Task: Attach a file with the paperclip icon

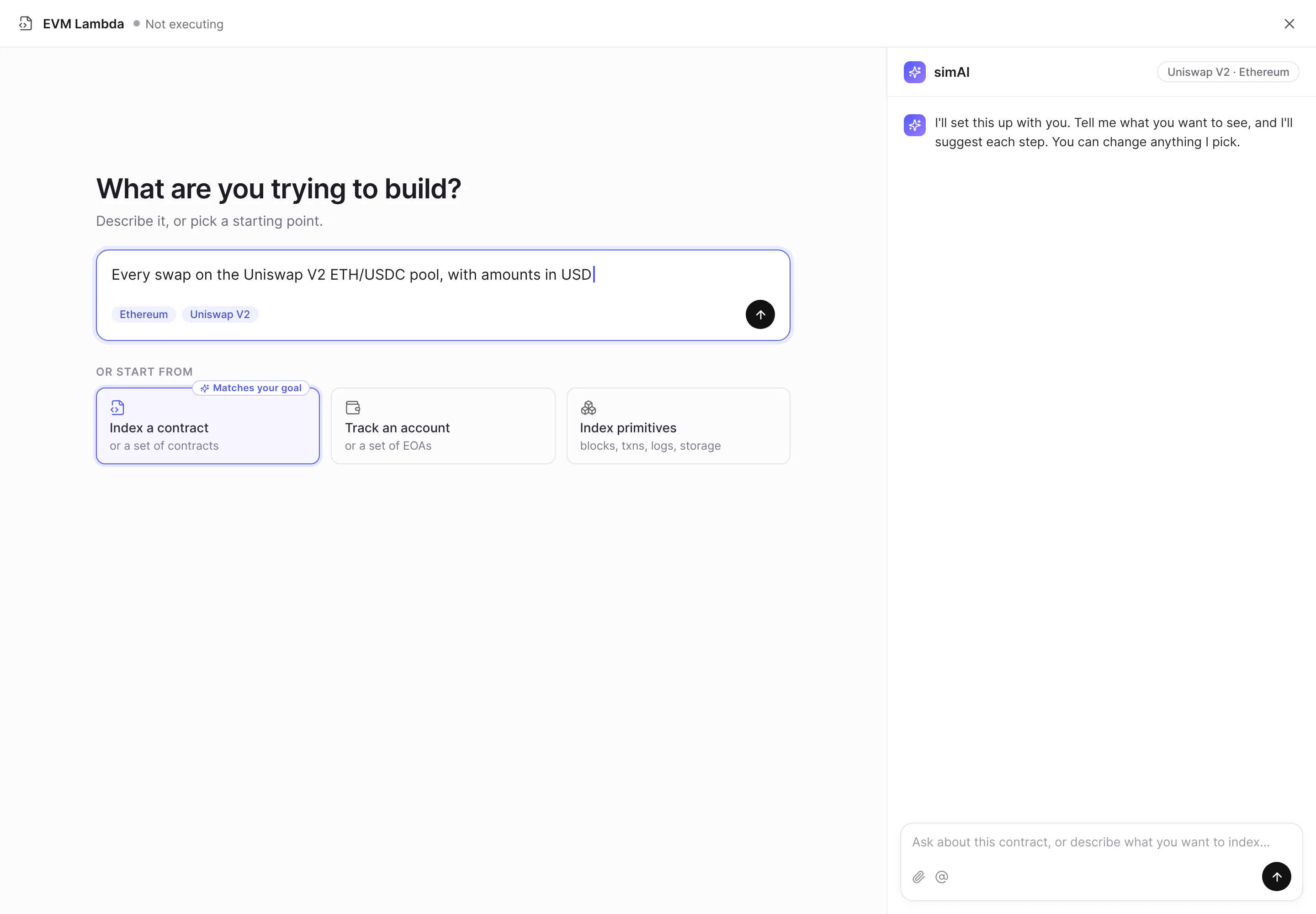Action: pyautogui.click(x=918, y=877)
